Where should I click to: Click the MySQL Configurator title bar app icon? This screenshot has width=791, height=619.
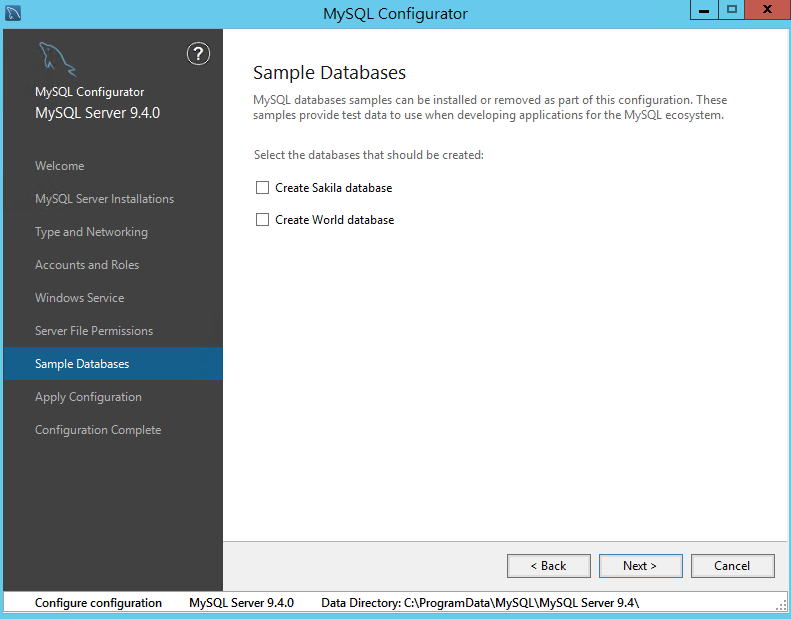pos(13,13)
